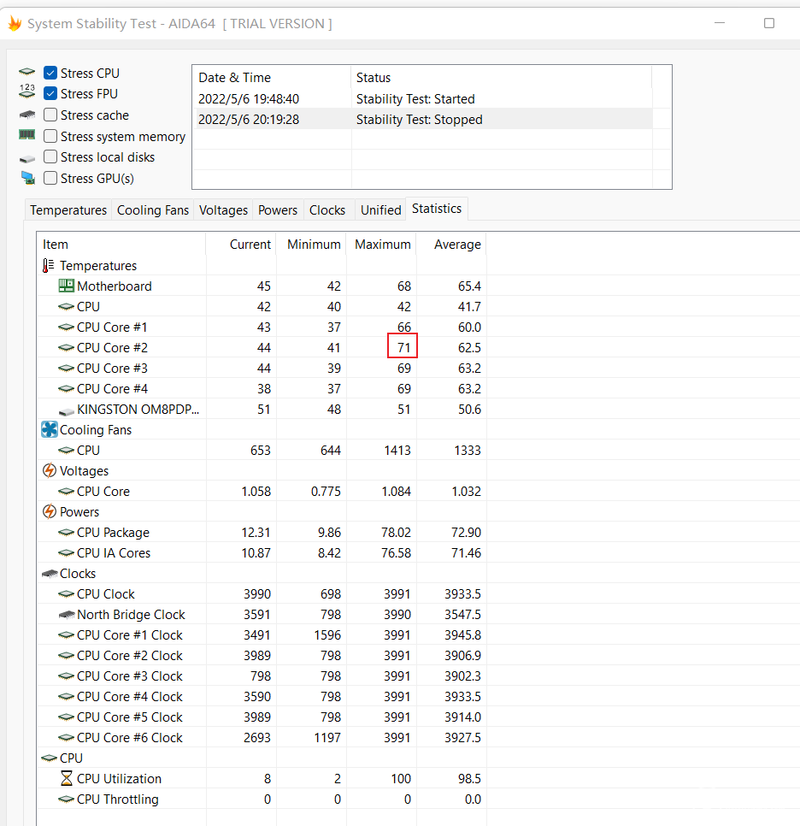Uncheck the Stress CPU checkbox
800x826 pixels.
50,73
